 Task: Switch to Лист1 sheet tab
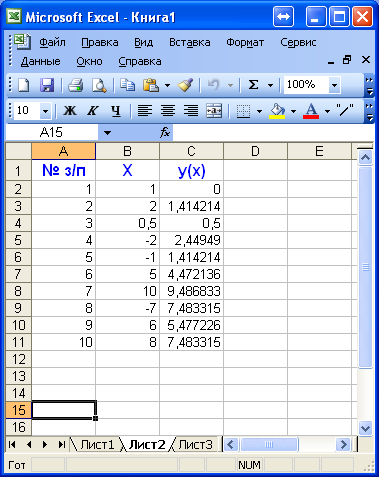[x=97, y=445]
